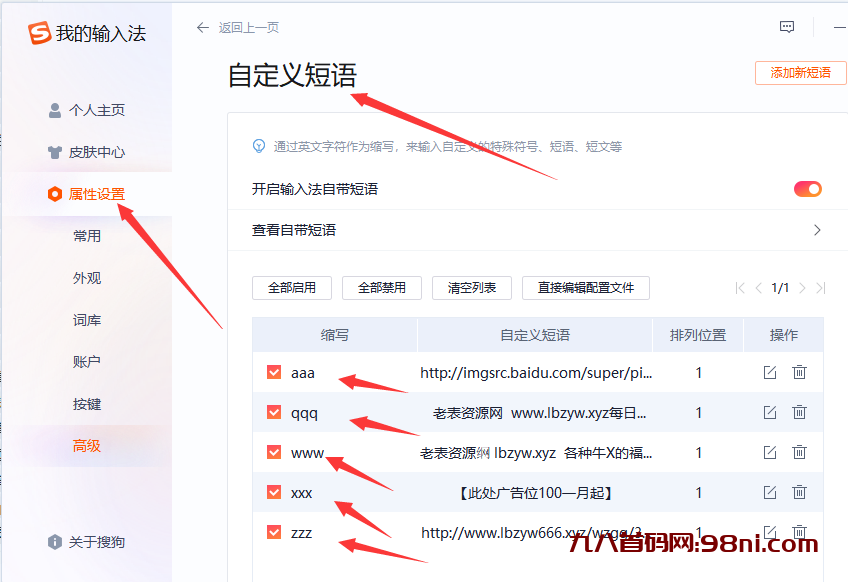The height and width of the screenshot is (582, 848).
Task: Uncheck the aaa abbreviation checkbox
Action: (x=274, y=372)
